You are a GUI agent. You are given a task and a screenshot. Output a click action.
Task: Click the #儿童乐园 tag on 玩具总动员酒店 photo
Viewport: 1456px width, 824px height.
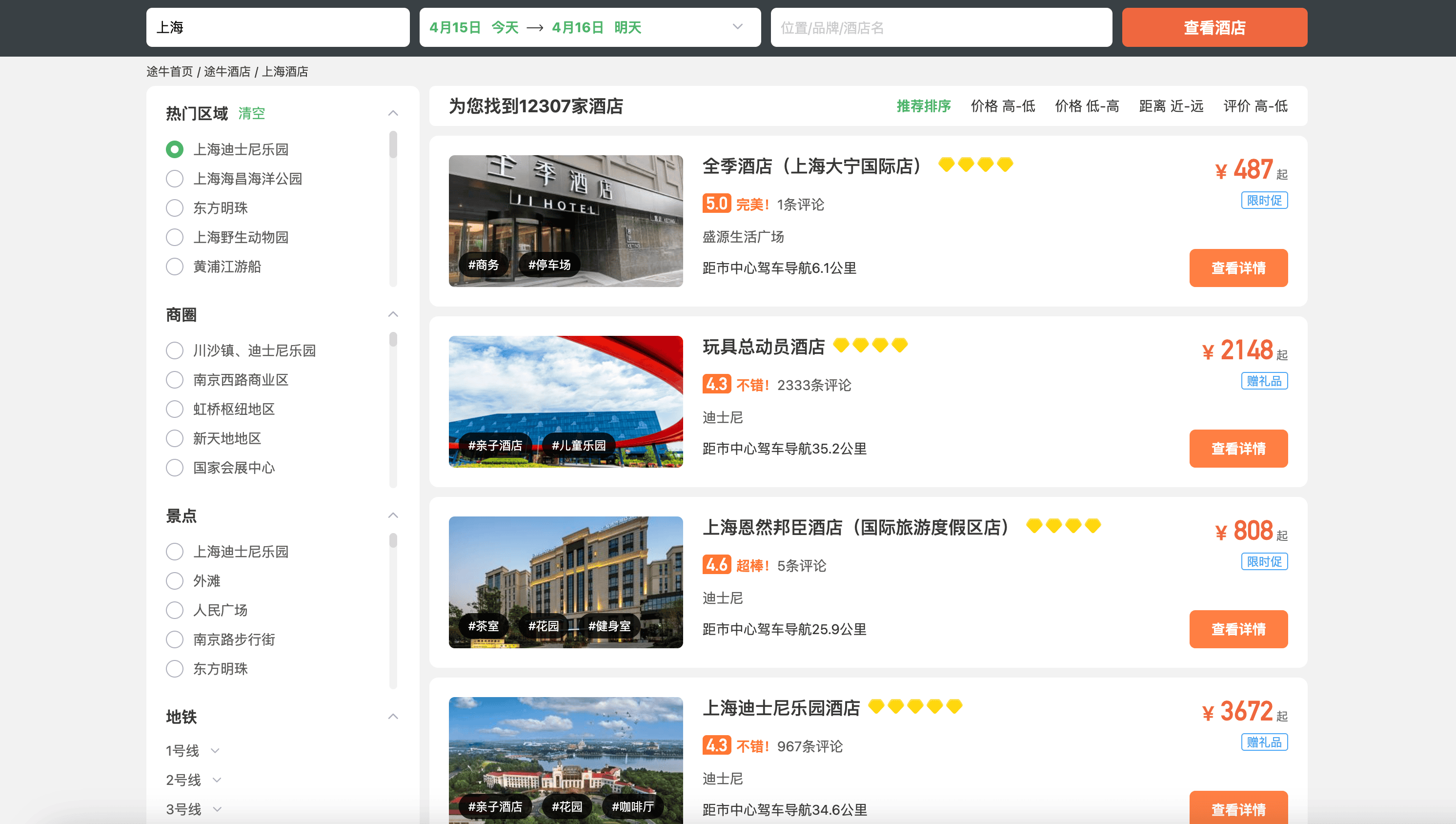pos(578,445)
